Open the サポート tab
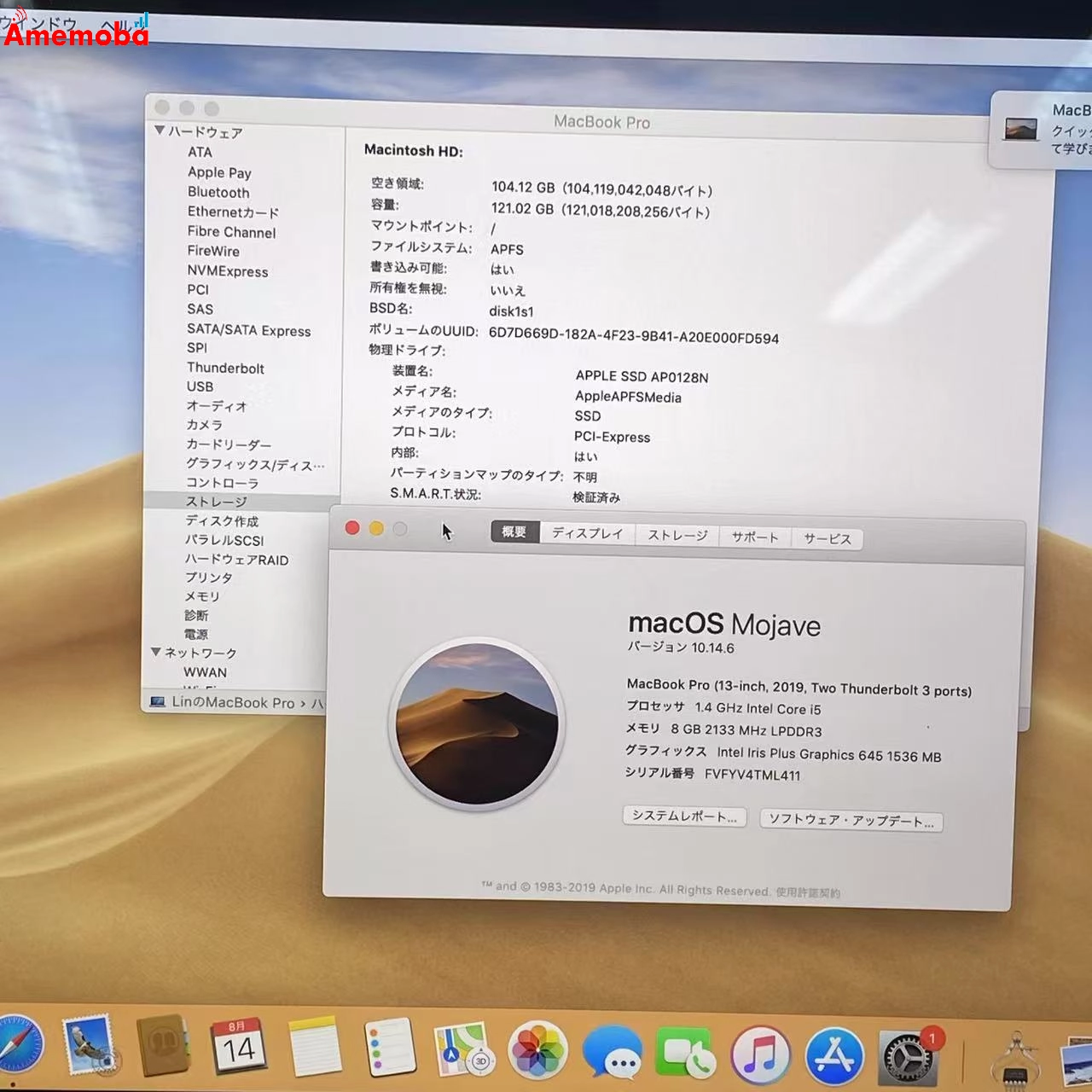 coord(754,537)
